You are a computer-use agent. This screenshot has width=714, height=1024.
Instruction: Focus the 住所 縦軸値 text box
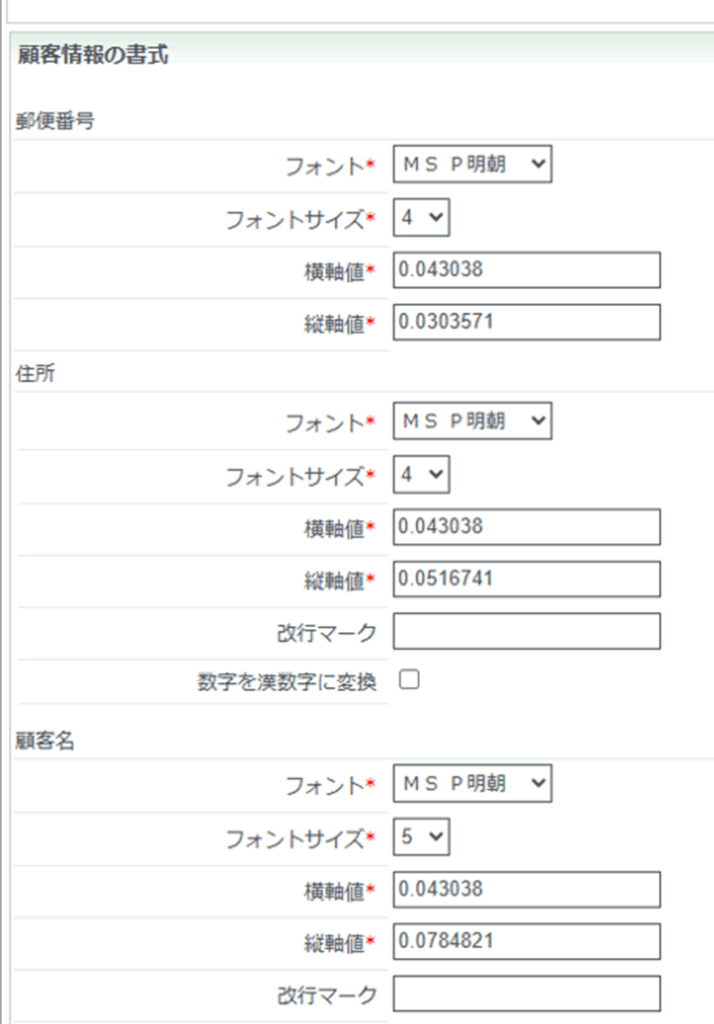[x=527, y=579]
